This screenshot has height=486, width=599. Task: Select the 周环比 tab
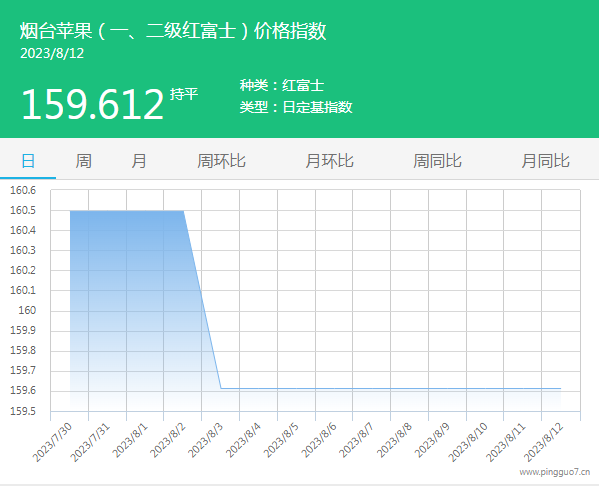(x=221, y=161)
